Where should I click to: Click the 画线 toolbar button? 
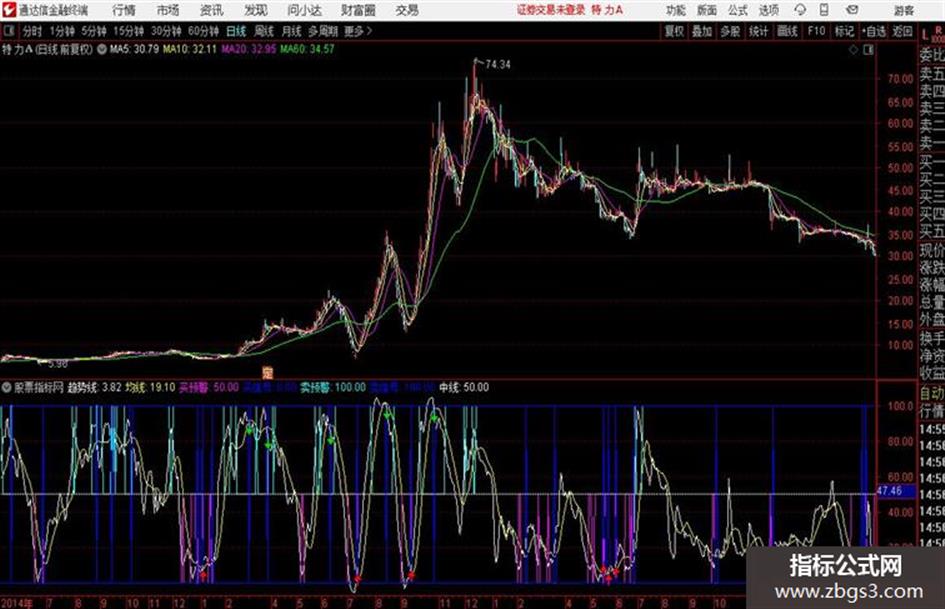[787, 31]
